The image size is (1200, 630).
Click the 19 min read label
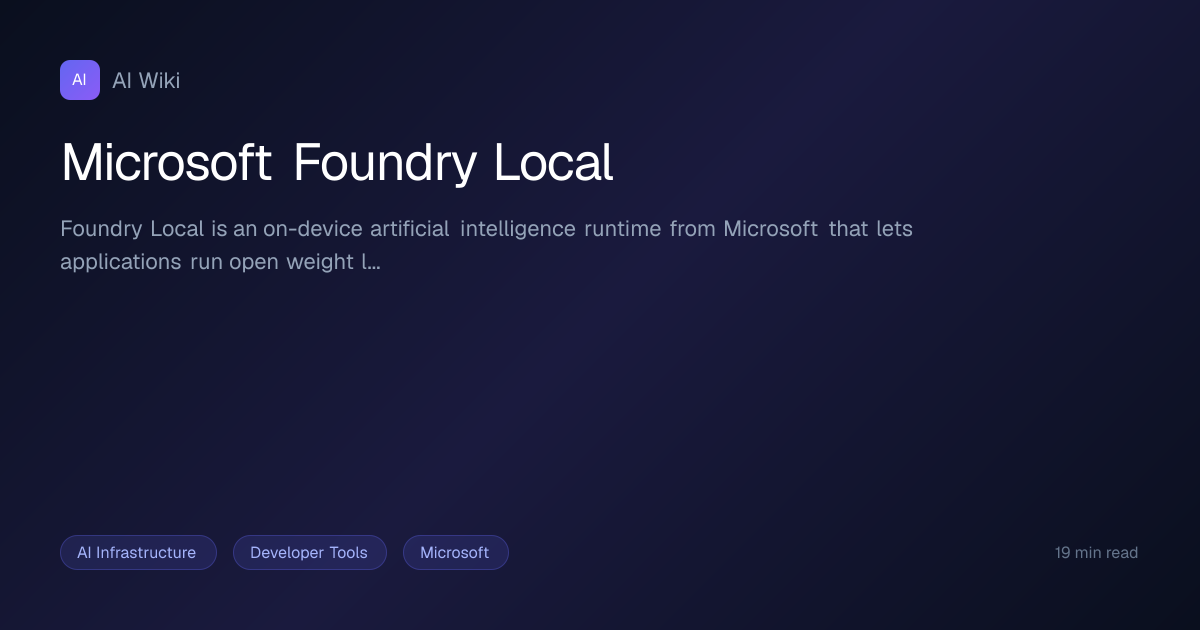point(1096,552)
